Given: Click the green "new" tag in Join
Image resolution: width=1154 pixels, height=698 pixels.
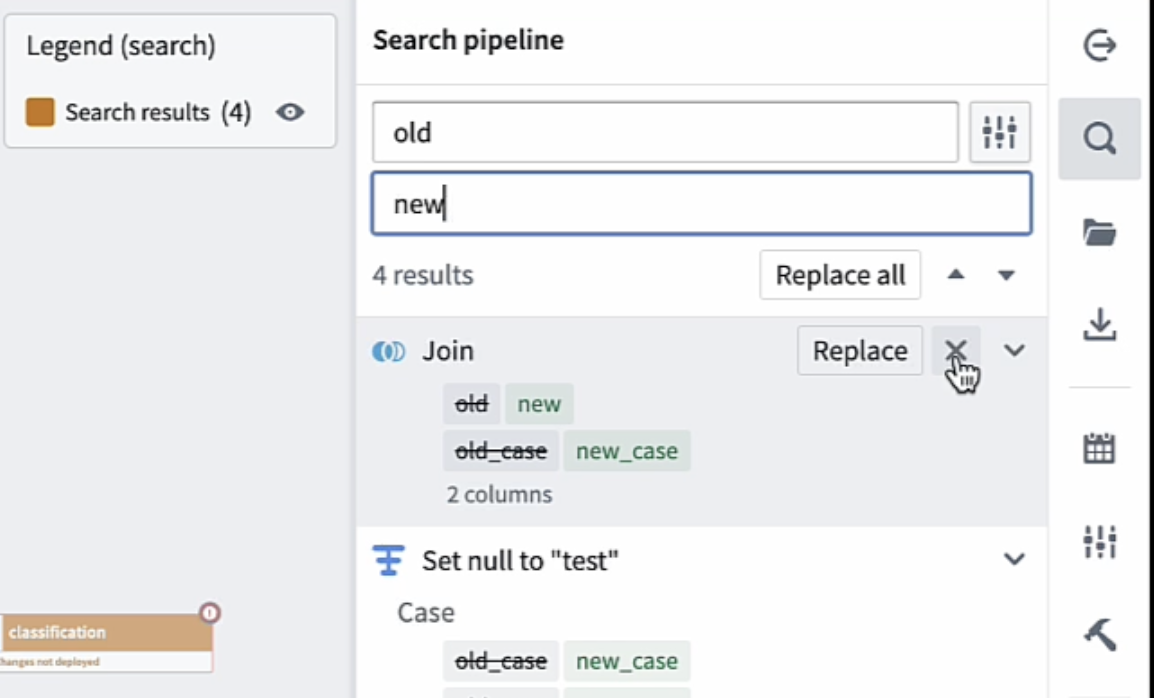Looking at the screenshot, I should coord(539,403).
